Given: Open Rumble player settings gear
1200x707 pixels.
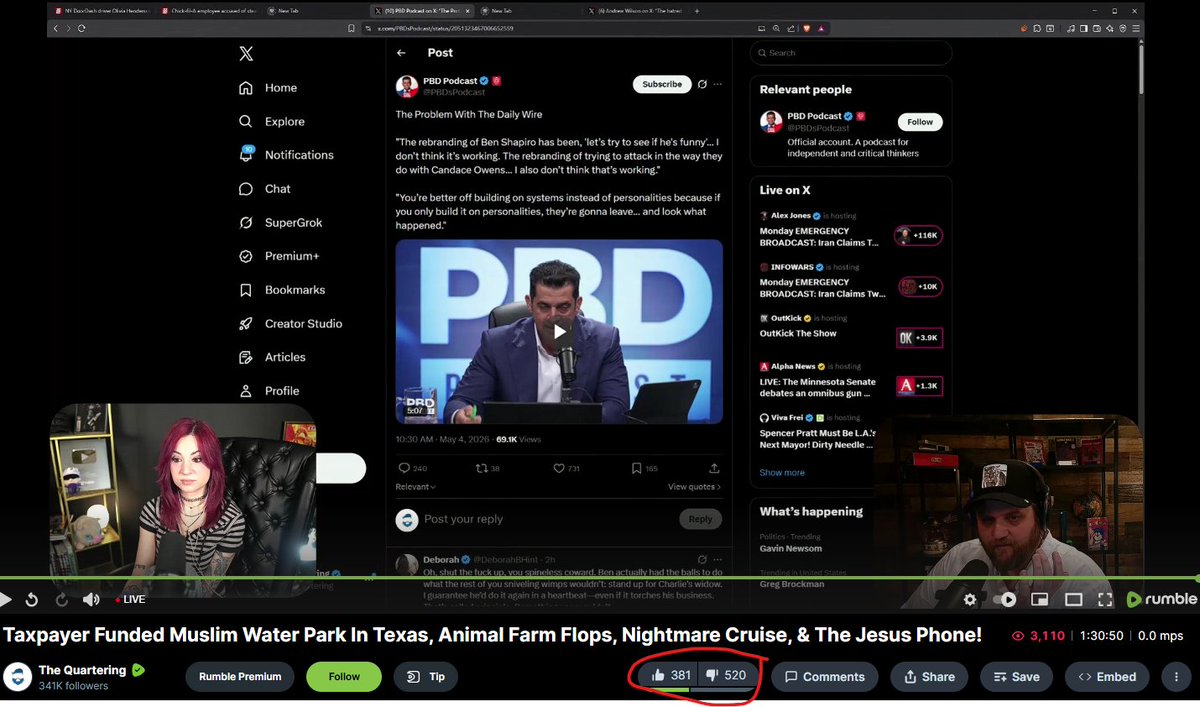Looking at the screenshot, I should [x=970, y=599].
